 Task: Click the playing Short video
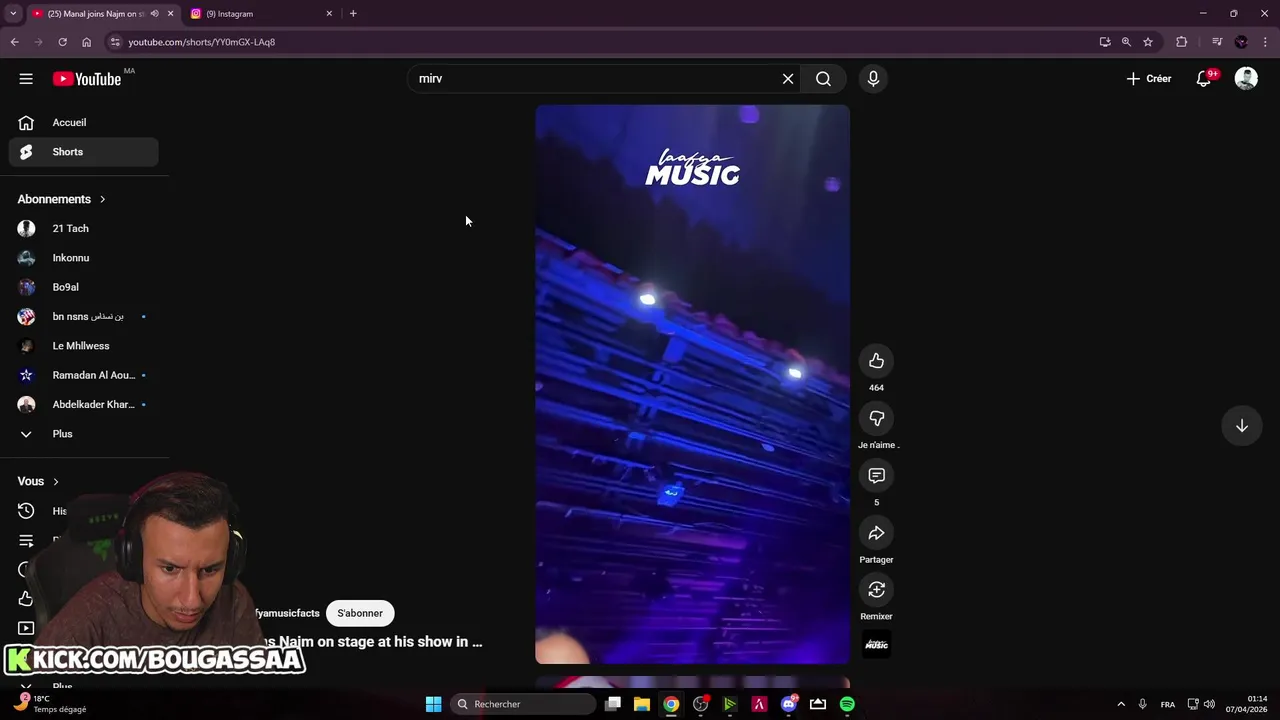[x=692, y=384]
